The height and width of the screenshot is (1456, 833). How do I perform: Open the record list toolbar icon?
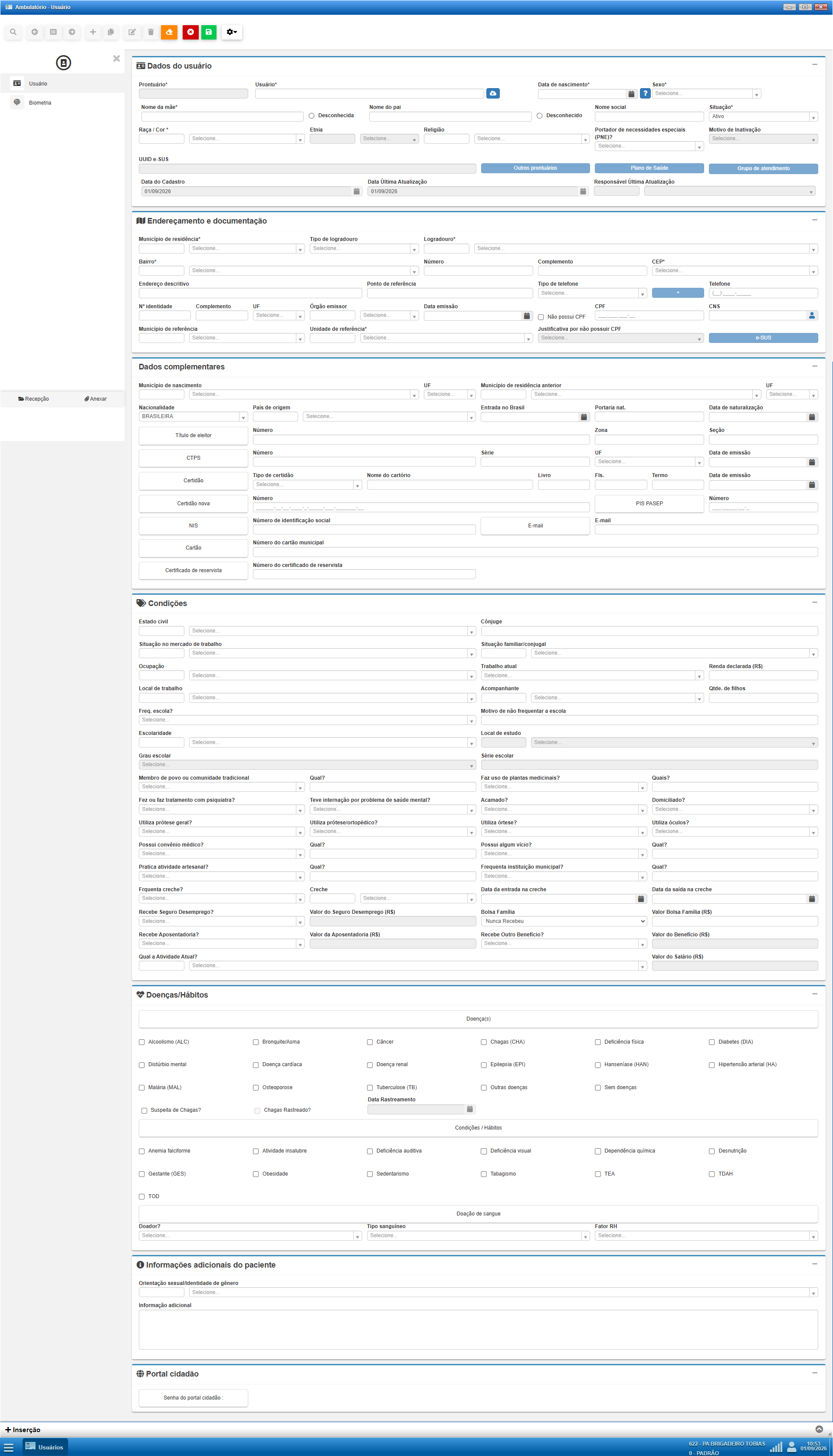53,32
